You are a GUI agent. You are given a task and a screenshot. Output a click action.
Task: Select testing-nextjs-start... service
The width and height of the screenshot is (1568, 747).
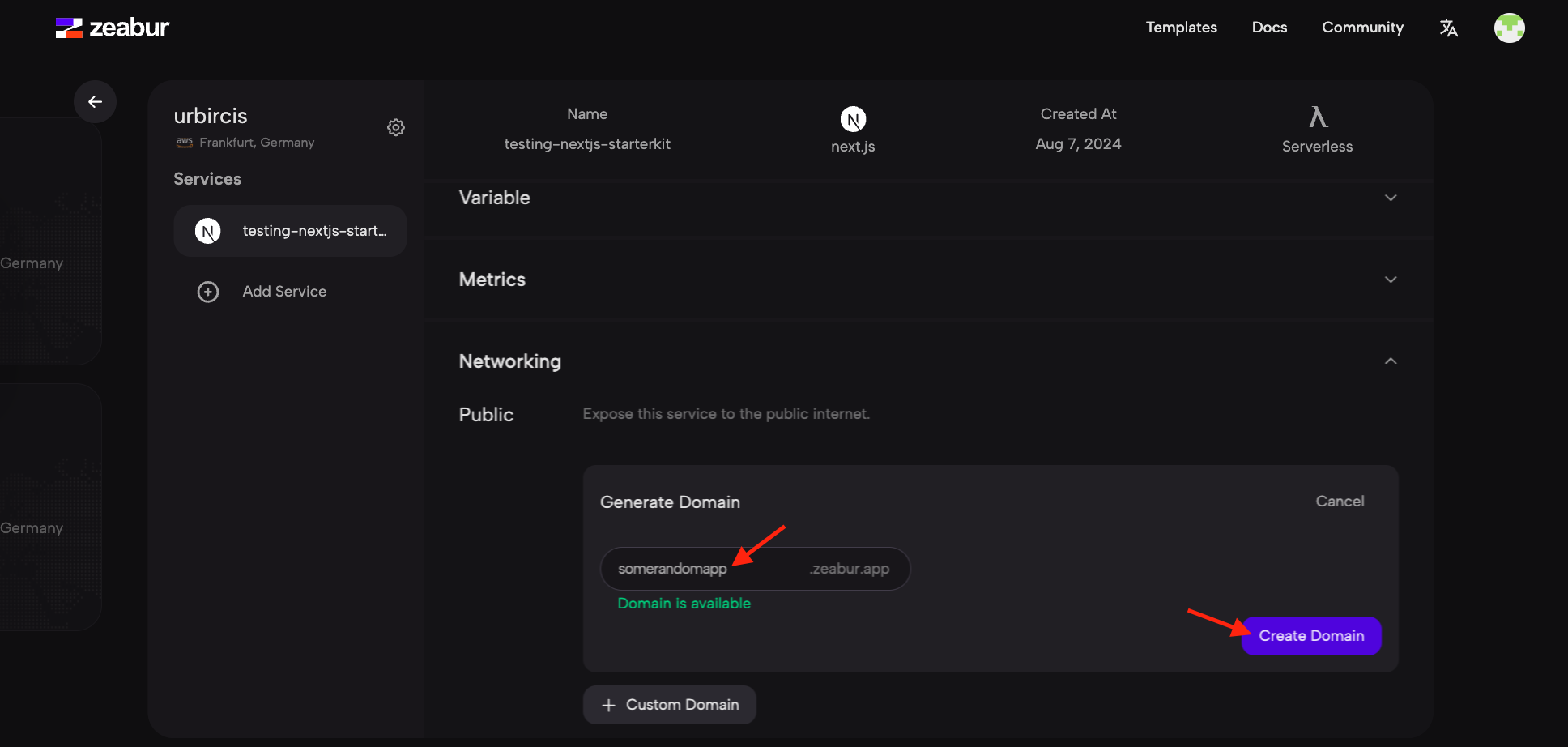tap(290, 231)
